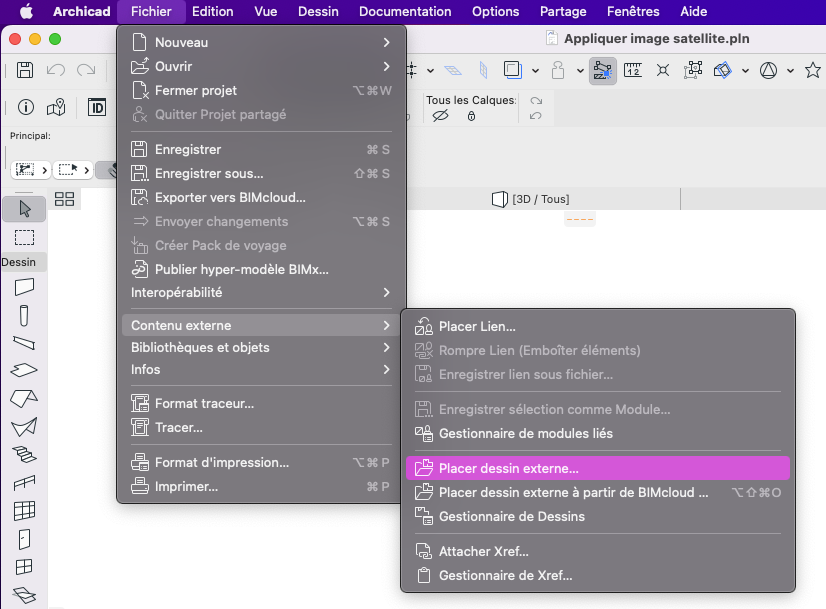Click the Save disk icon in toolbar
The height and width of the screenshot is (609, 826).
coord(25,70)
